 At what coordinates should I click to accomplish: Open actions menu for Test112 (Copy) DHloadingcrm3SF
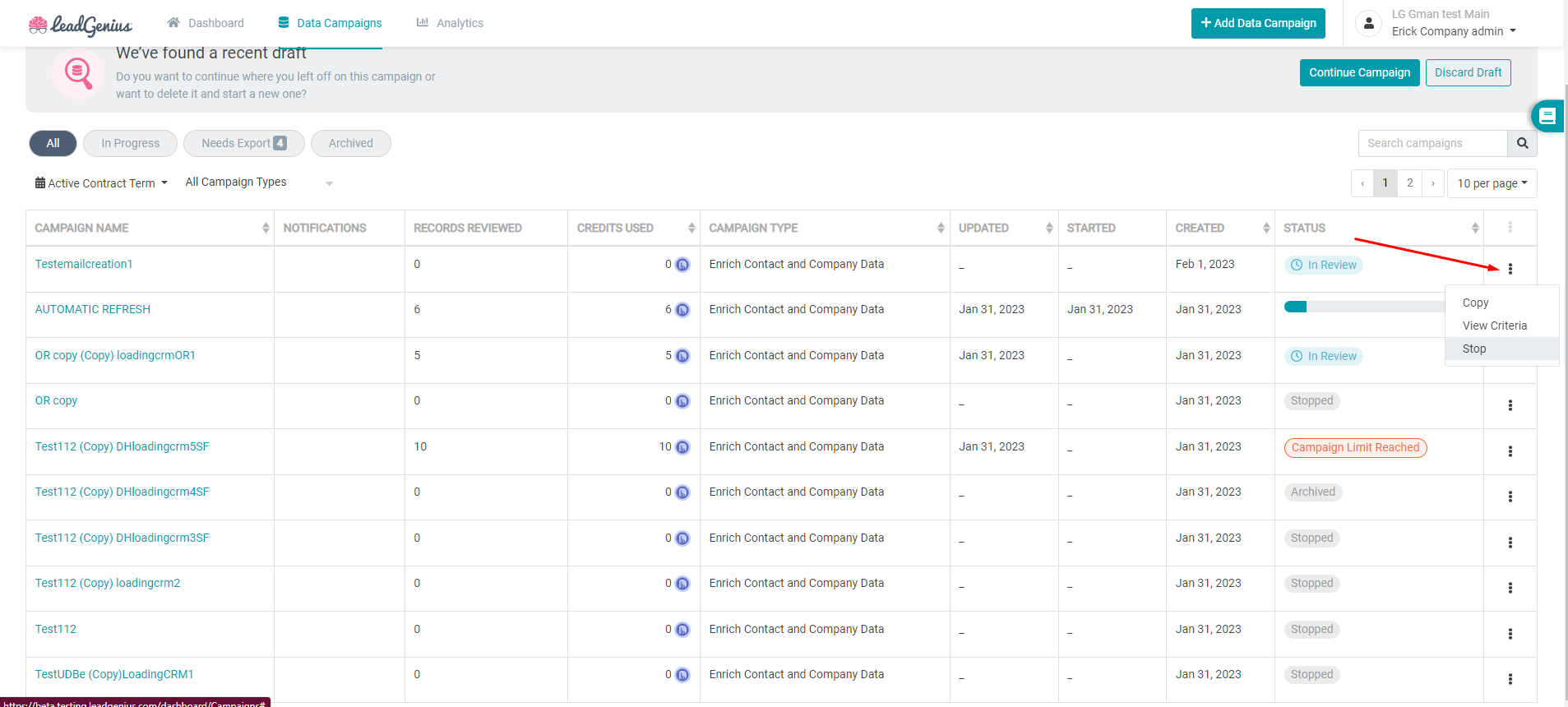point(1510,543)
